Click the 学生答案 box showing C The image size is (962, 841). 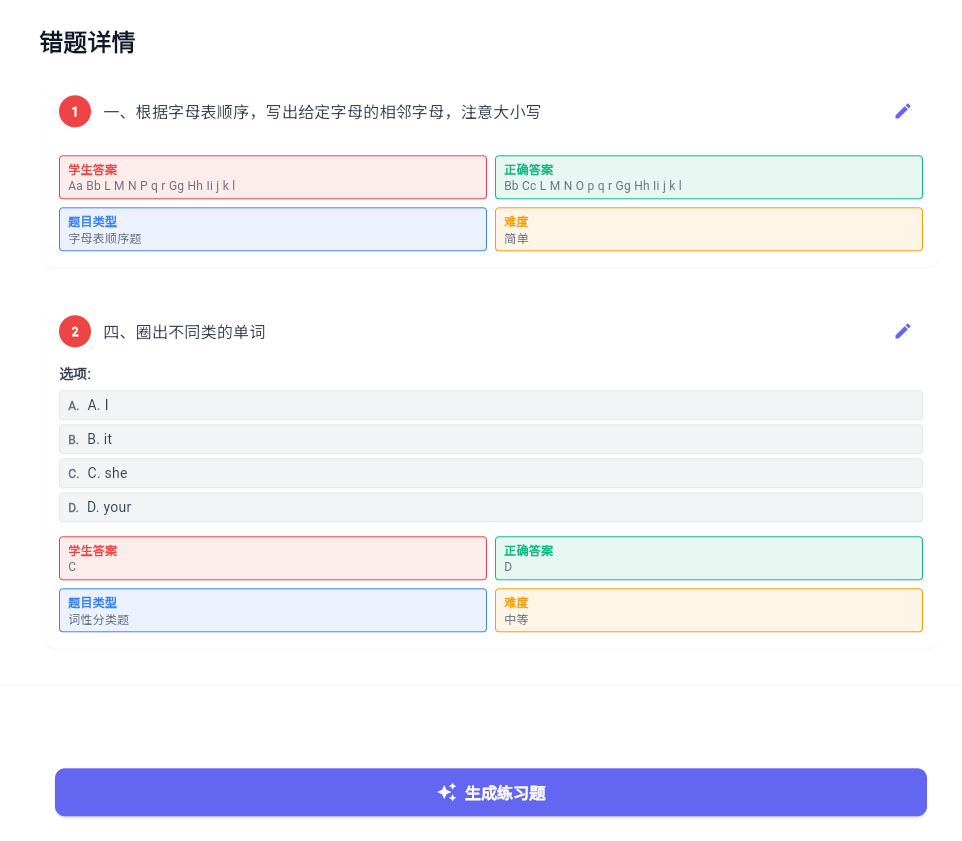click(273, 558)
